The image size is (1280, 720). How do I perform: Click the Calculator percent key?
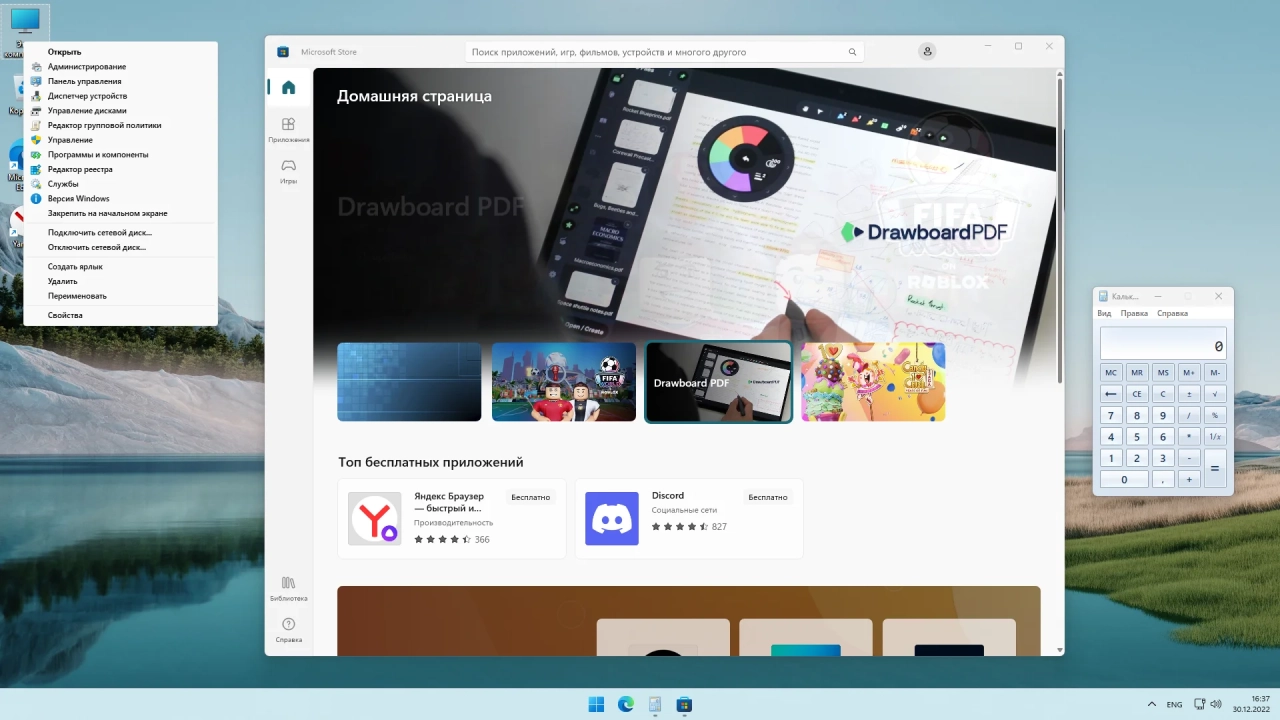(x=1215, y=415)
